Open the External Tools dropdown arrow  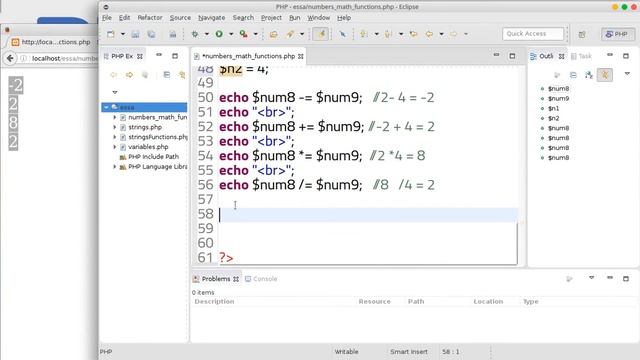pos(256,34)
